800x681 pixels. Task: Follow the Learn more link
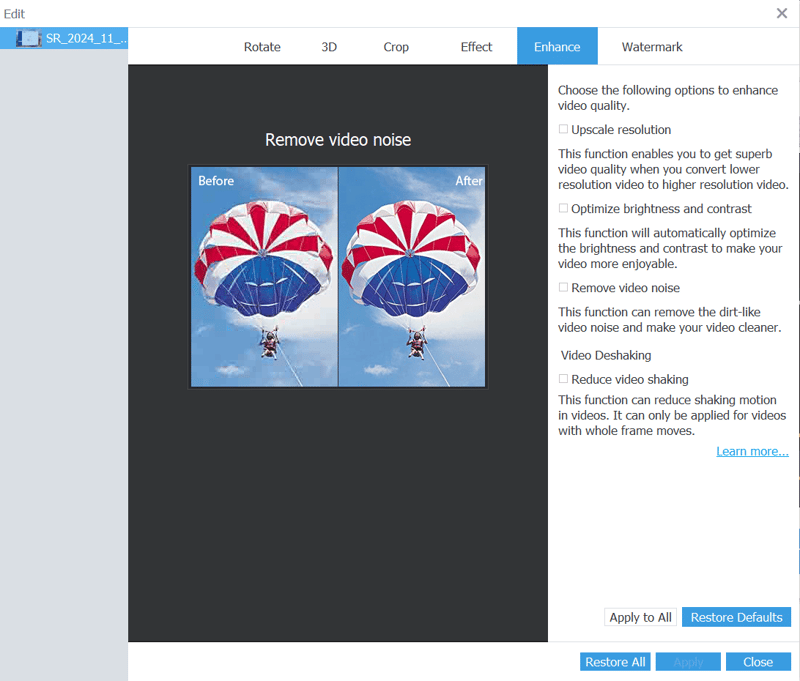(x=752, y=452)
